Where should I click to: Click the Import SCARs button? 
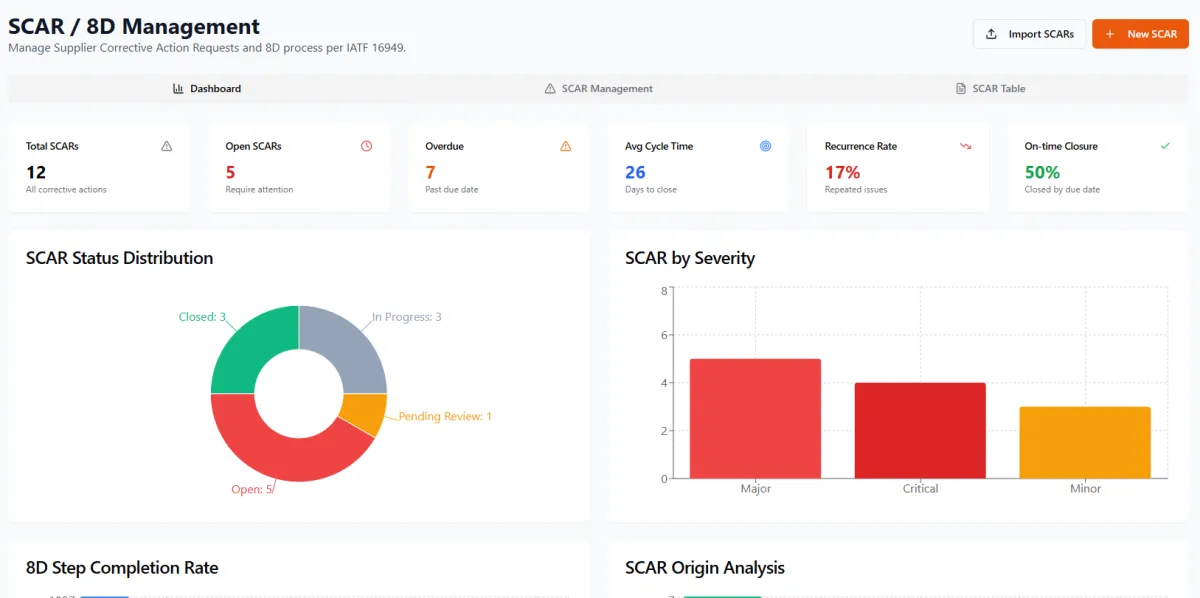[x=1029, y=34]
